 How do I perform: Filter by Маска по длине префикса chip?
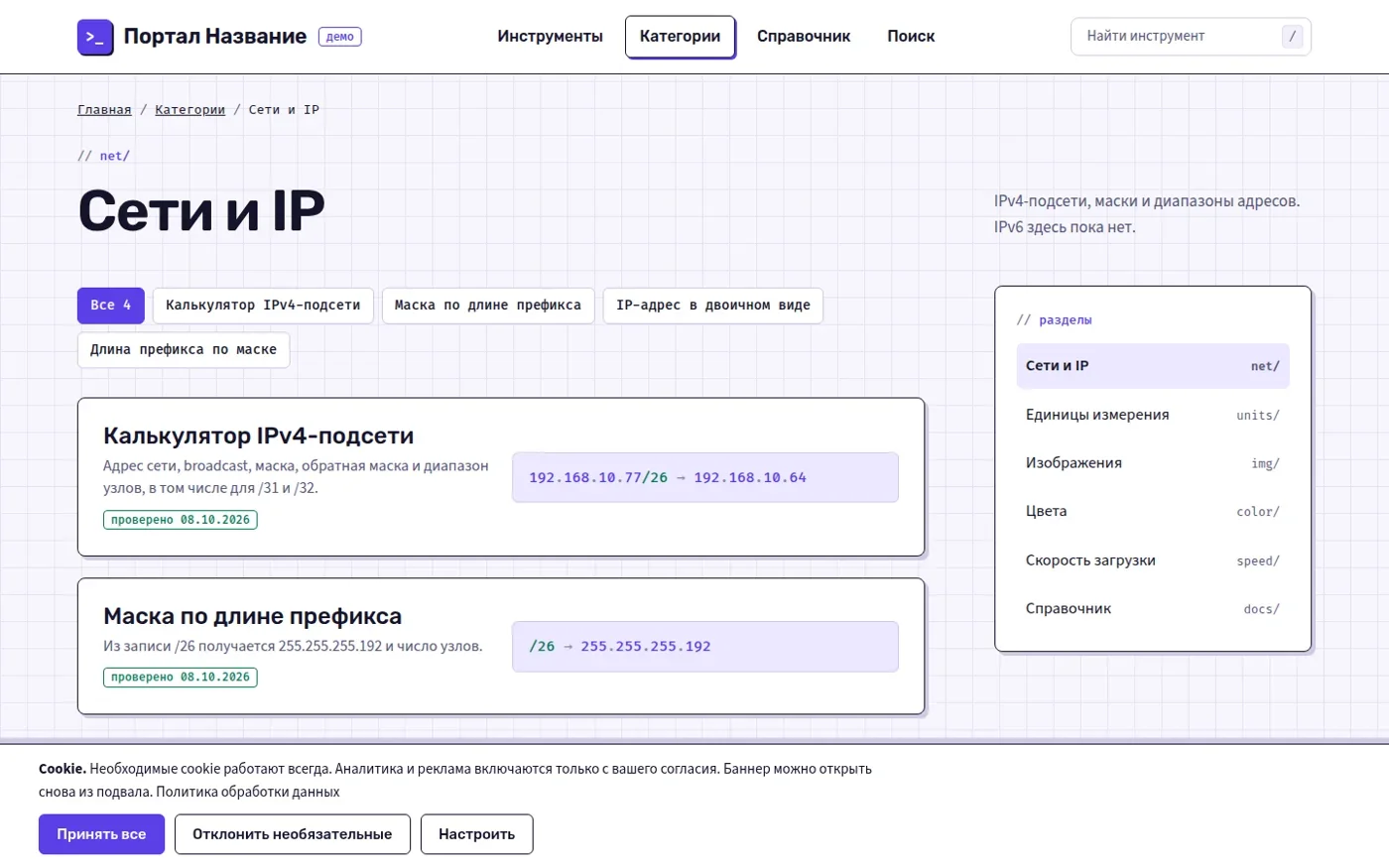tap(488, 306)
